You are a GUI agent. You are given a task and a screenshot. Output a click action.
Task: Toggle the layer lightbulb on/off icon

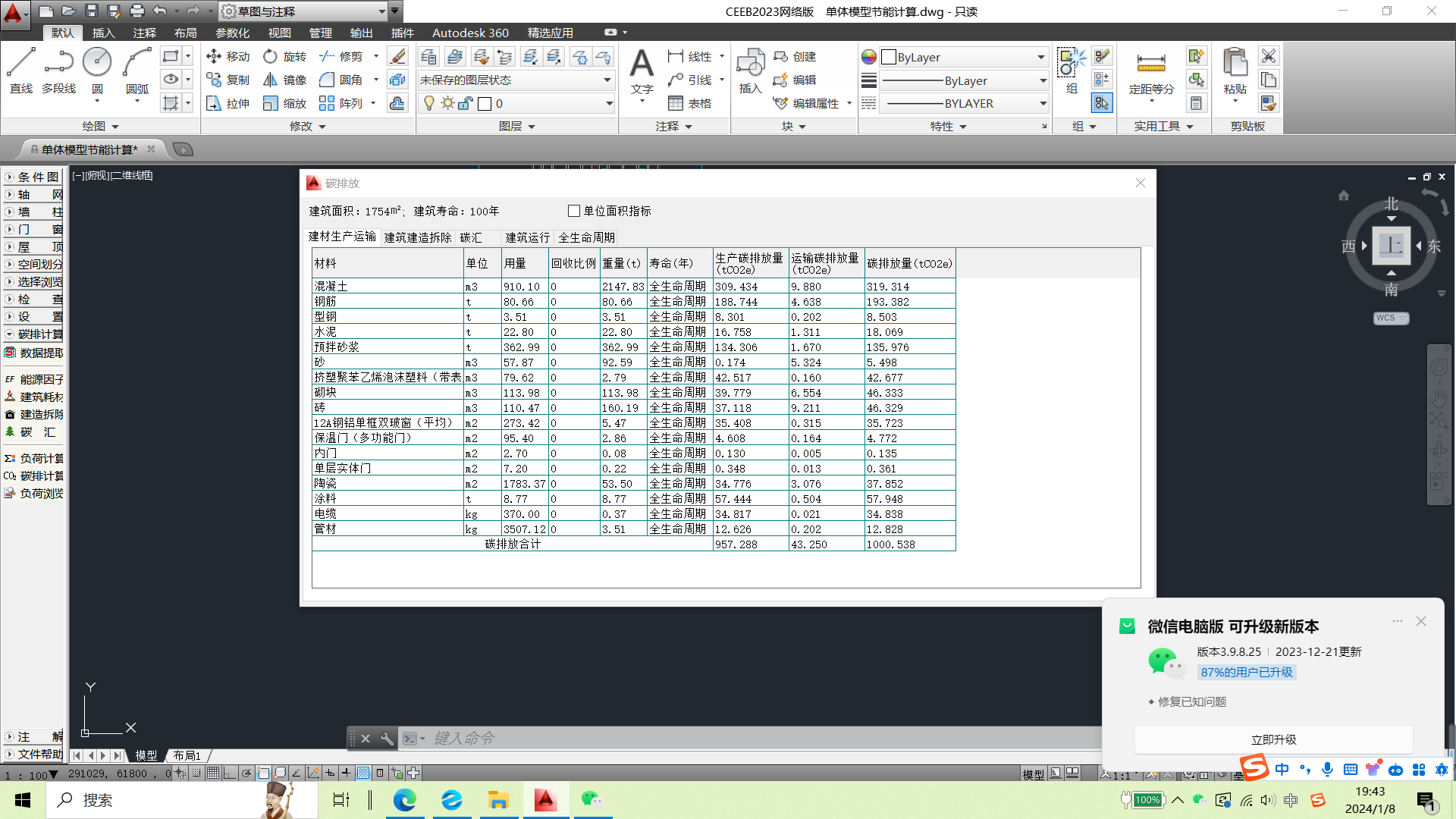click(x=429, y=104)
